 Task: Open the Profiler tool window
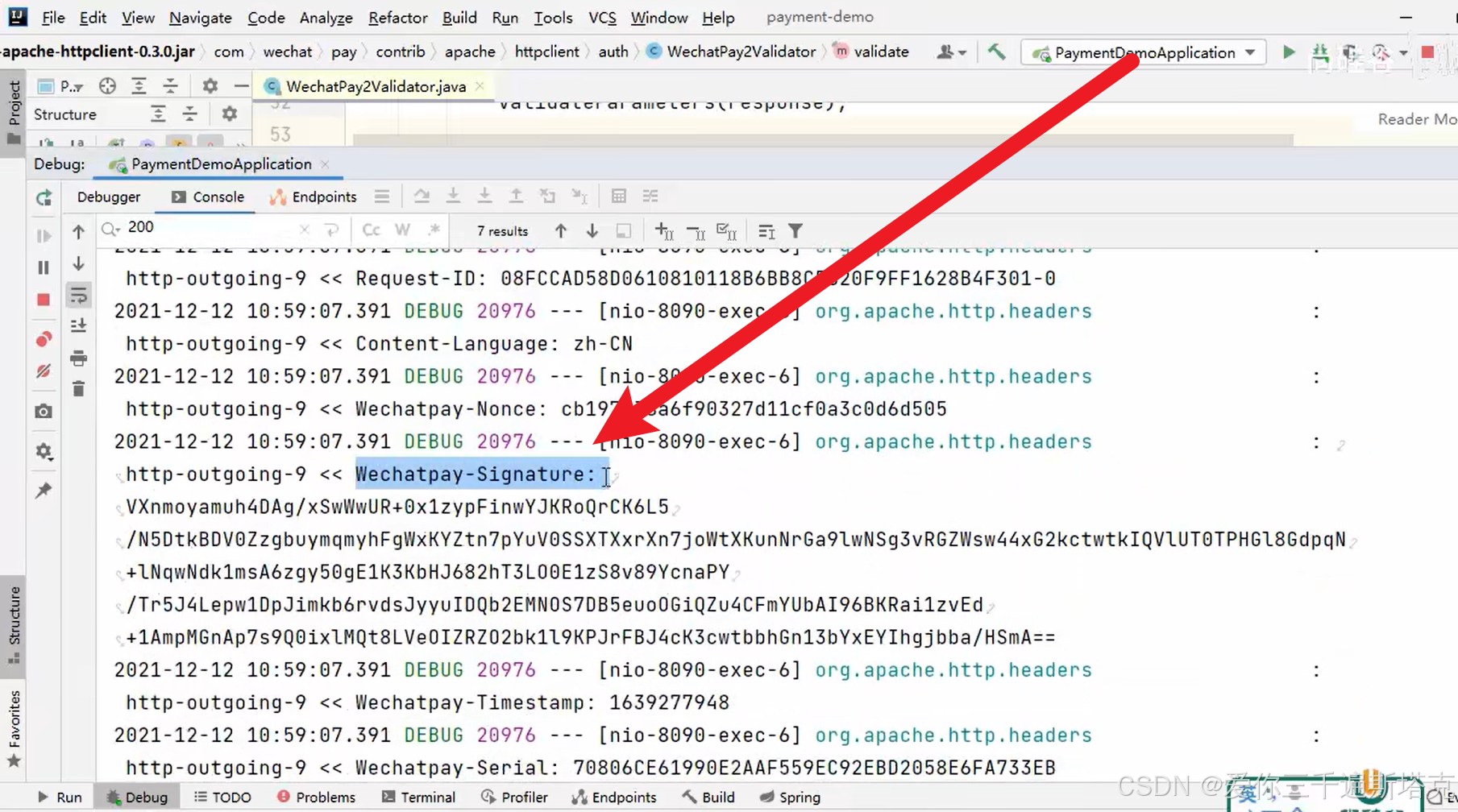click(514, 797)
